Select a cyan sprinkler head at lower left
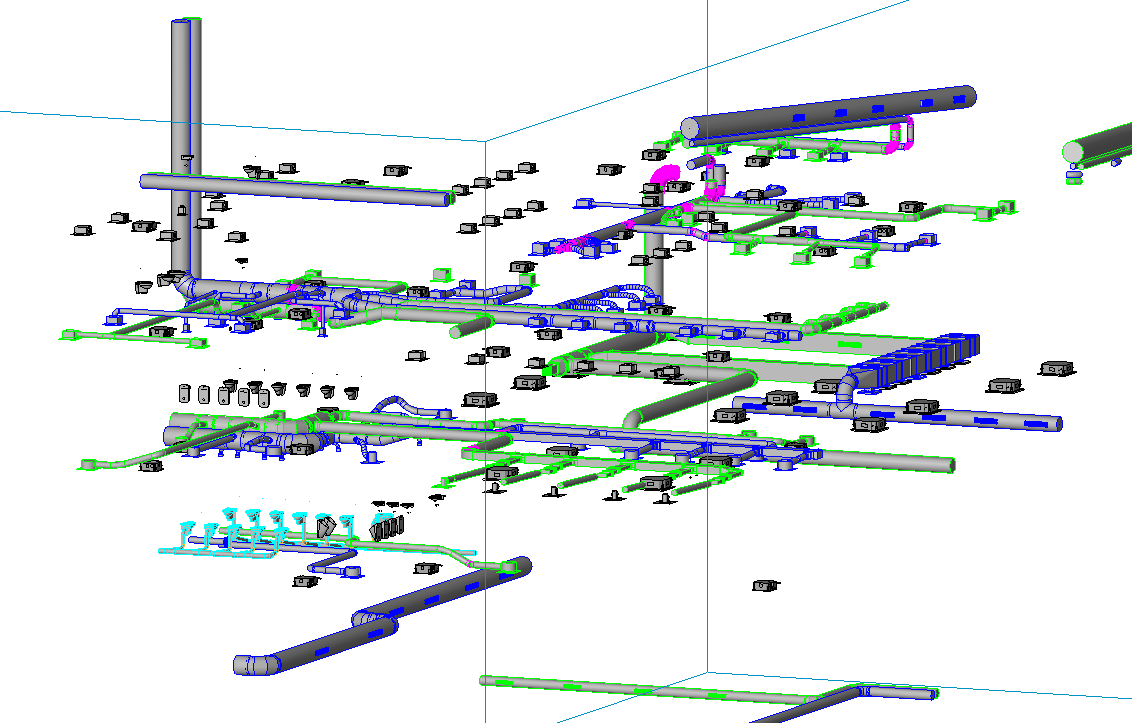The image size is (1132, 723). (230, 520)
